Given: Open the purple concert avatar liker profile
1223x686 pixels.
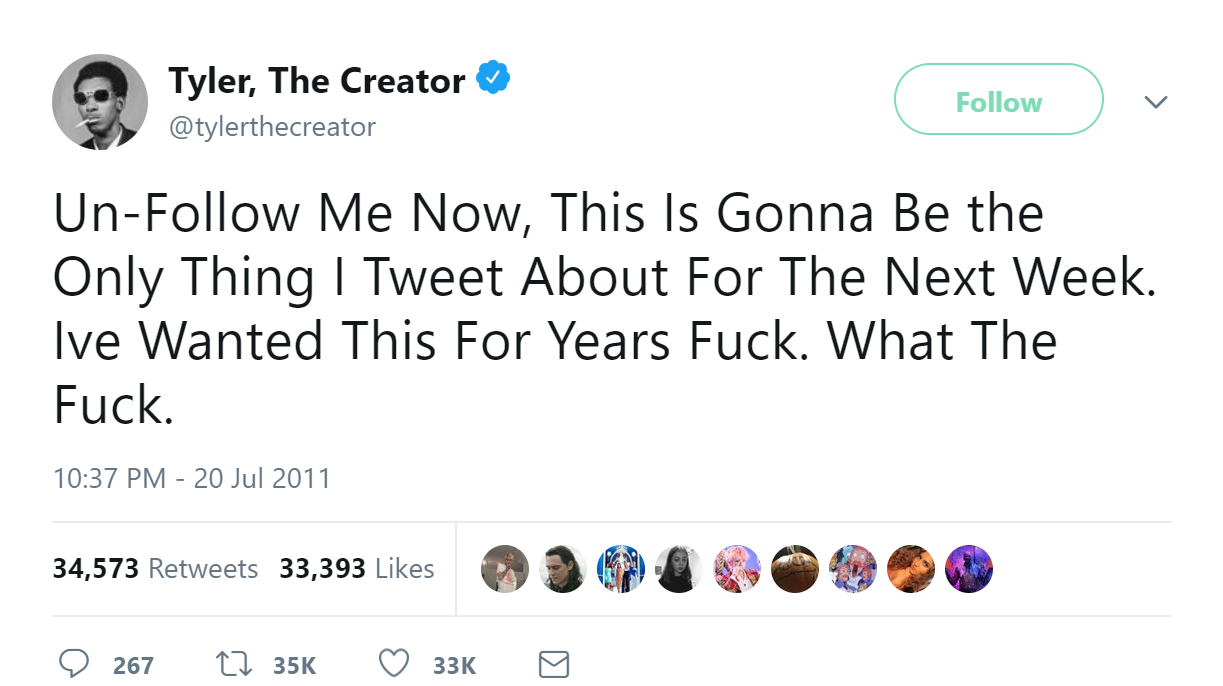Looking at the screenshot, I should pos(968,569).
